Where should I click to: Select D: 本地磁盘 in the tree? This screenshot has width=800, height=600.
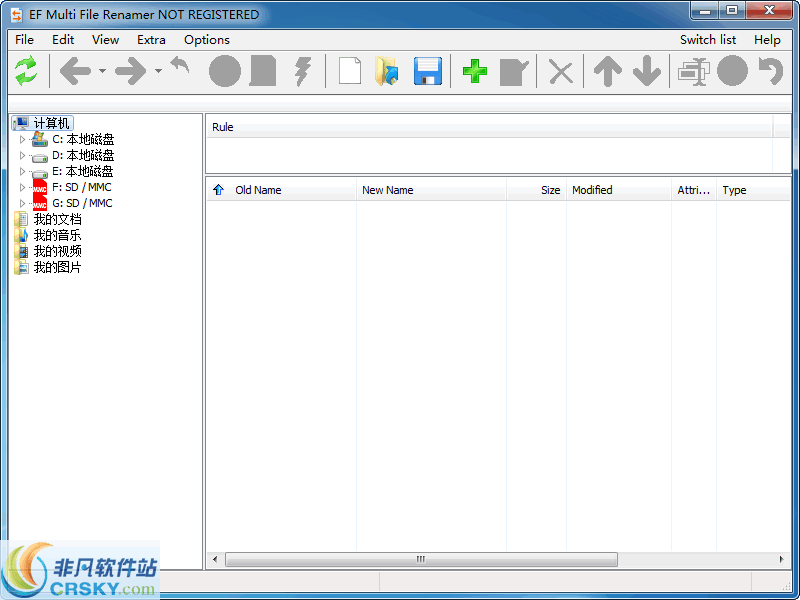click(83, 155)
